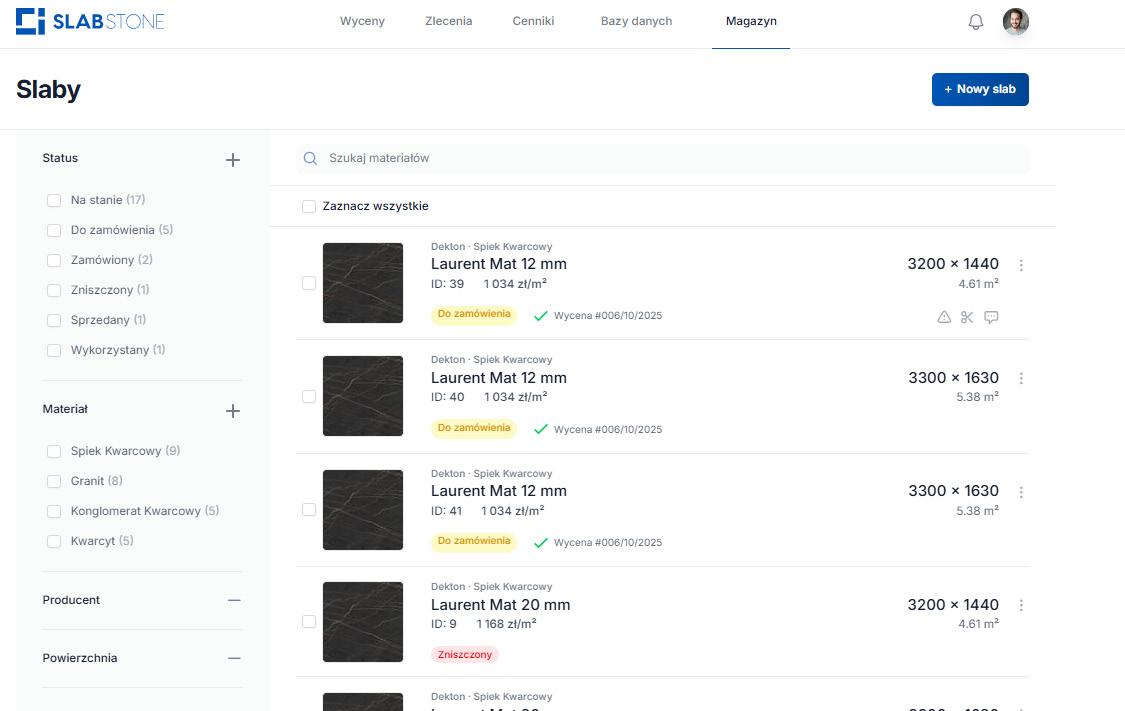
Task: Open the 'Bazy danych' tab
Action: click(x=636, y=21)
